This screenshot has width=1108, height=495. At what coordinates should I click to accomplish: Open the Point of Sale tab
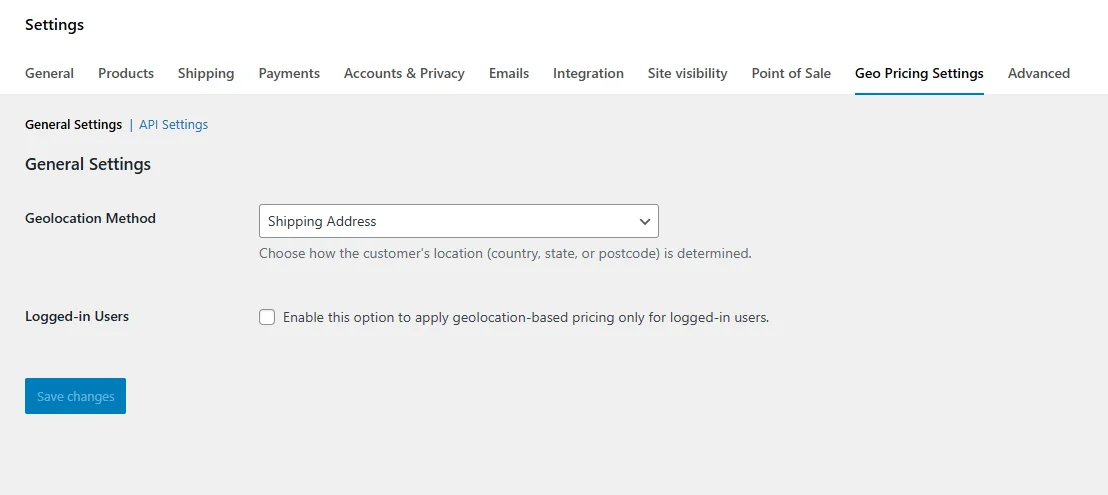tap(791, 73)
